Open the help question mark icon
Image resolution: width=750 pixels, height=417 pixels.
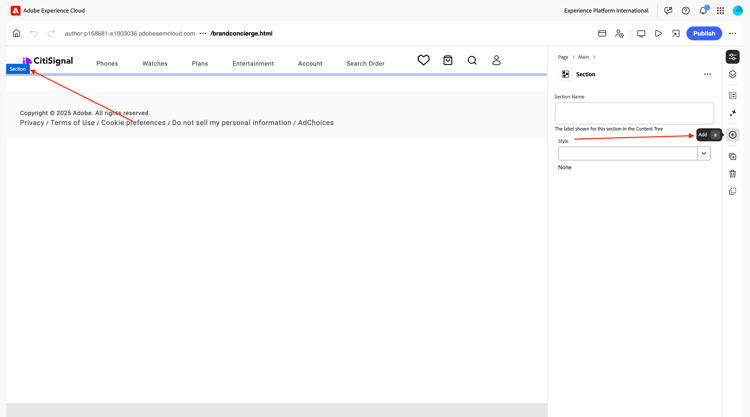(x=685, y=11)
